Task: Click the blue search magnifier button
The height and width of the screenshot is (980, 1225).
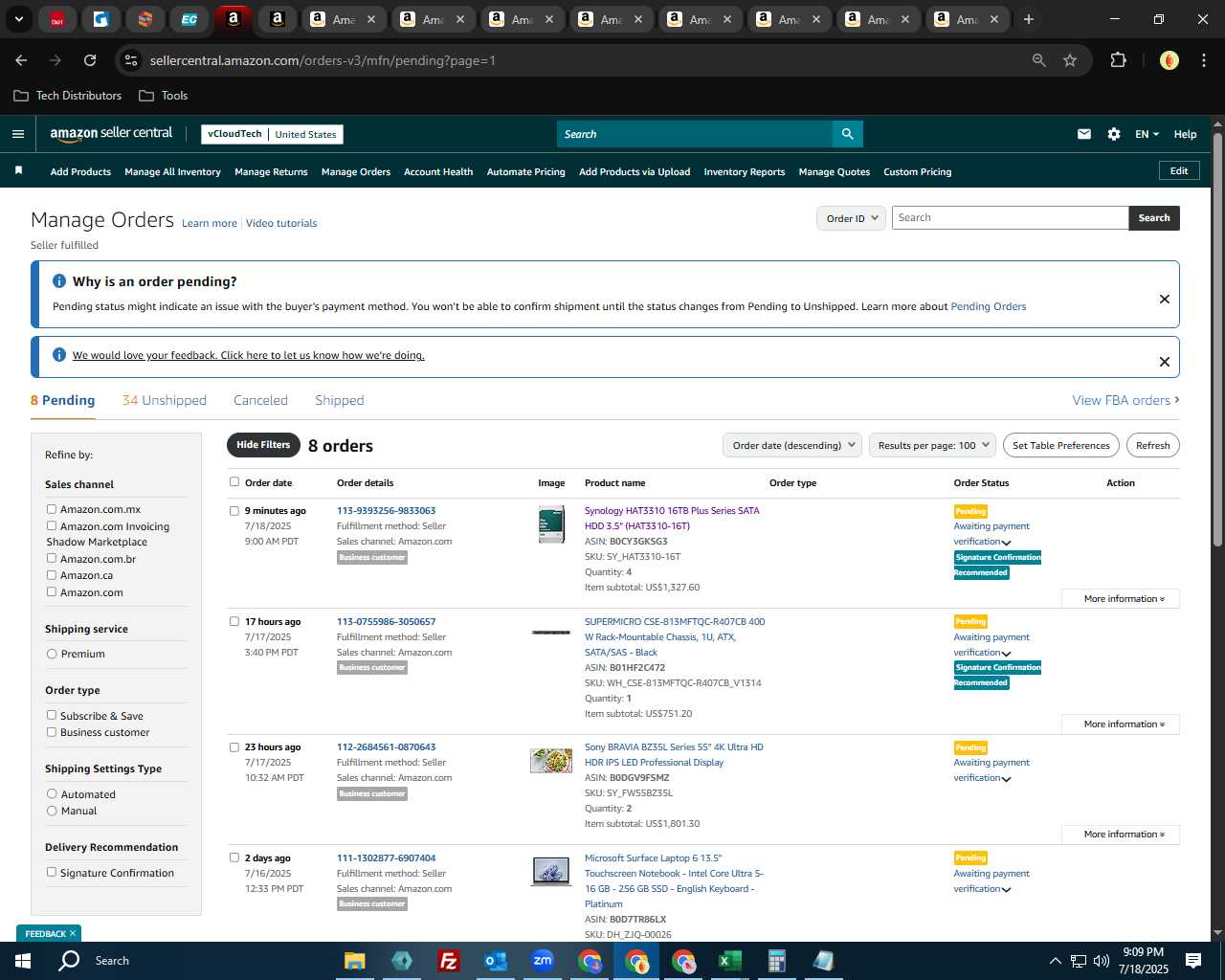Action: (847, 134)
